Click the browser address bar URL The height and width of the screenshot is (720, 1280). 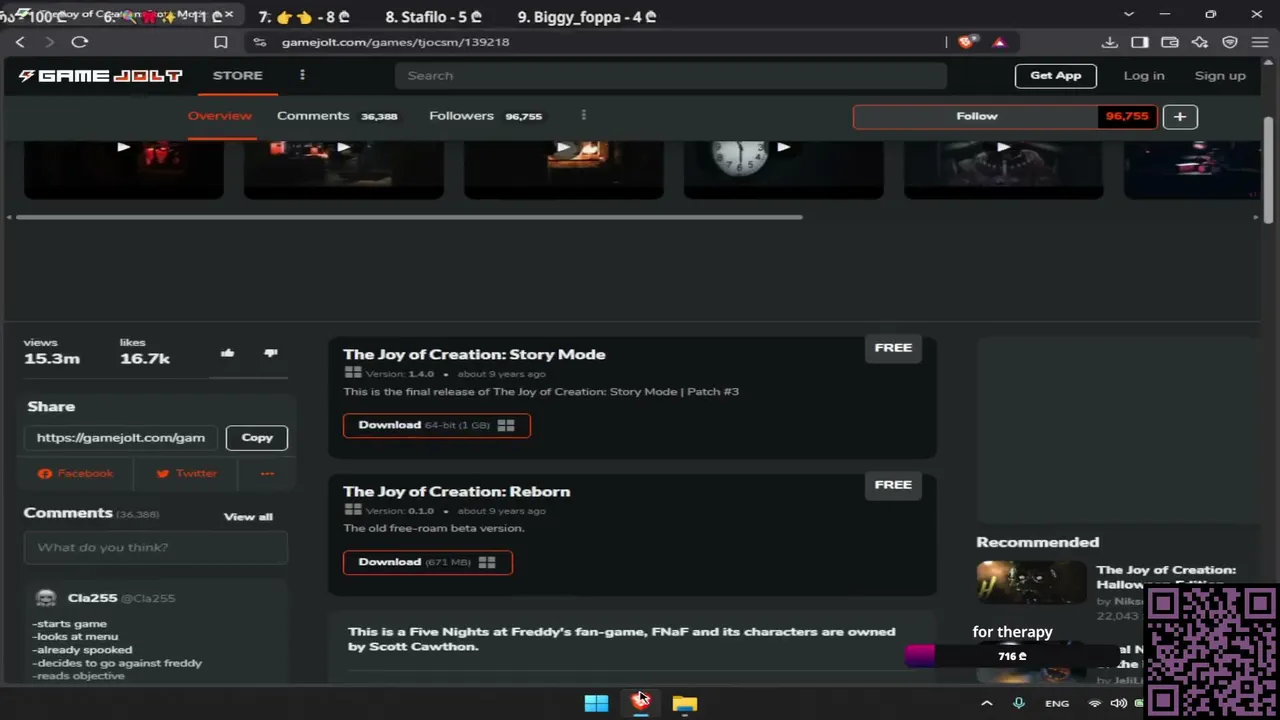(396, 42)
